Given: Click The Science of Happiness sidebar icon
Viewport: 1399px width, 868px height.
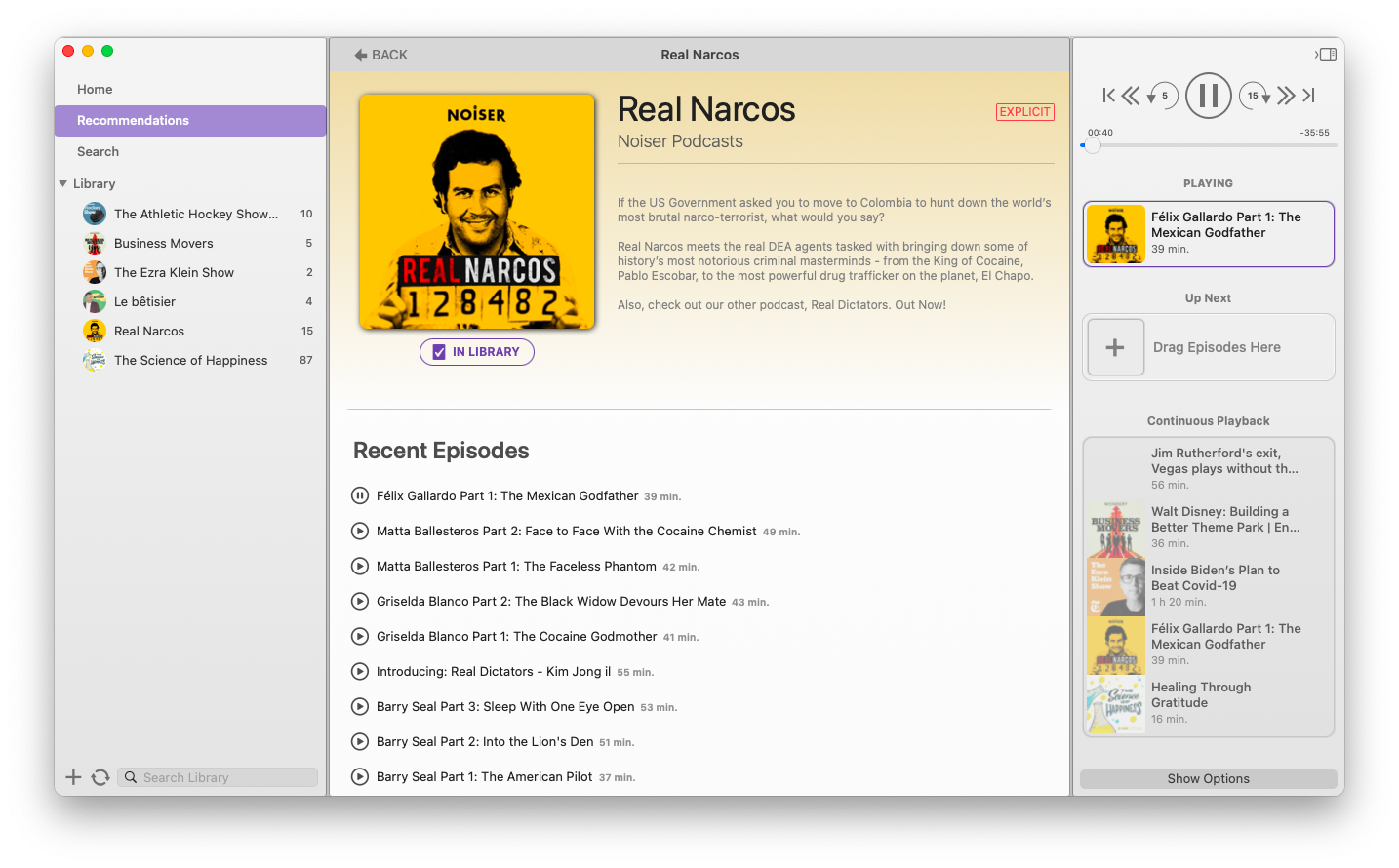Looking at the screenshot, I should [x=95, y=360].
